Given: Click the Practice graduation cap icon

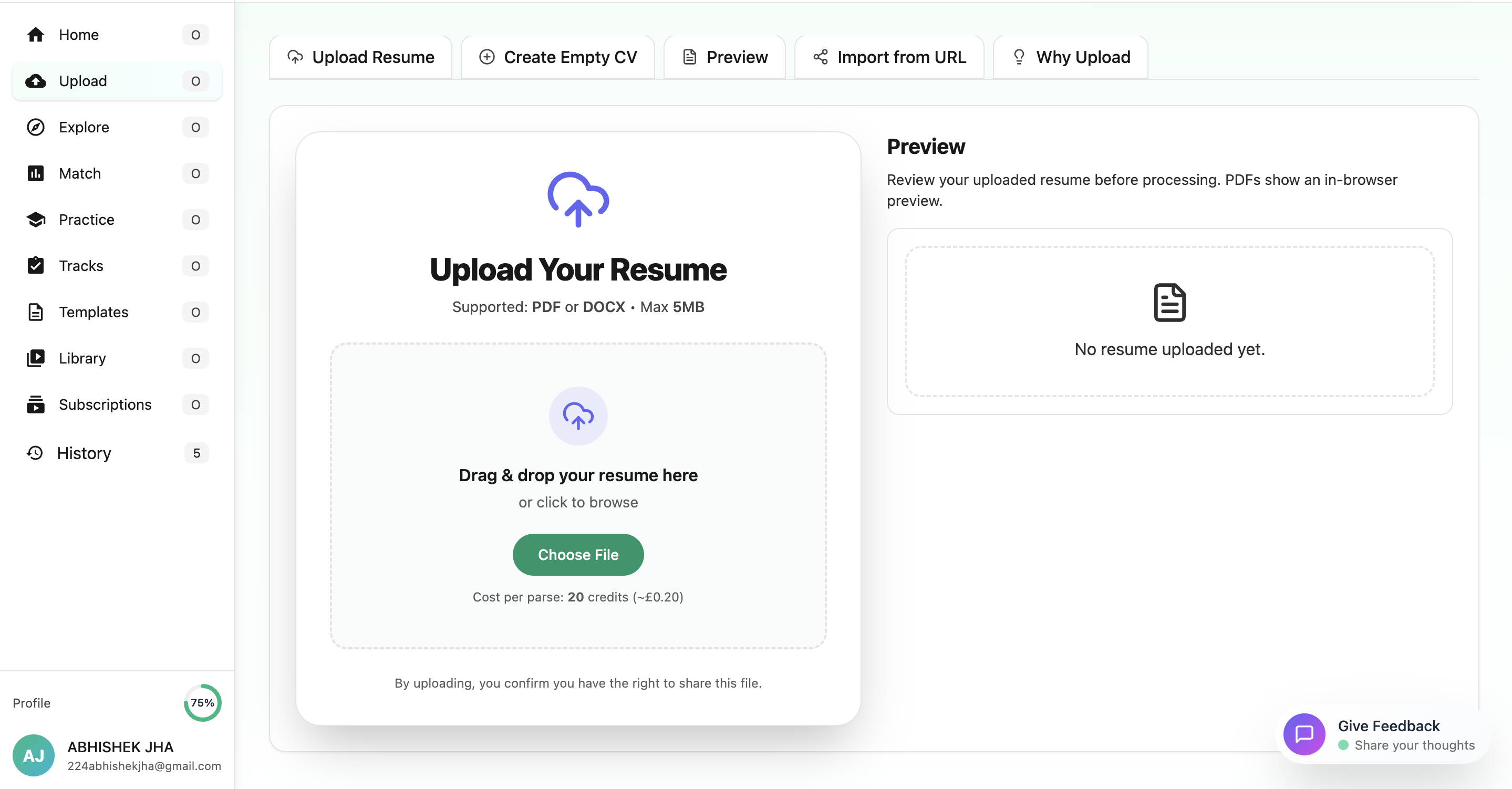Looking at the screenshot, I should 36,220.
